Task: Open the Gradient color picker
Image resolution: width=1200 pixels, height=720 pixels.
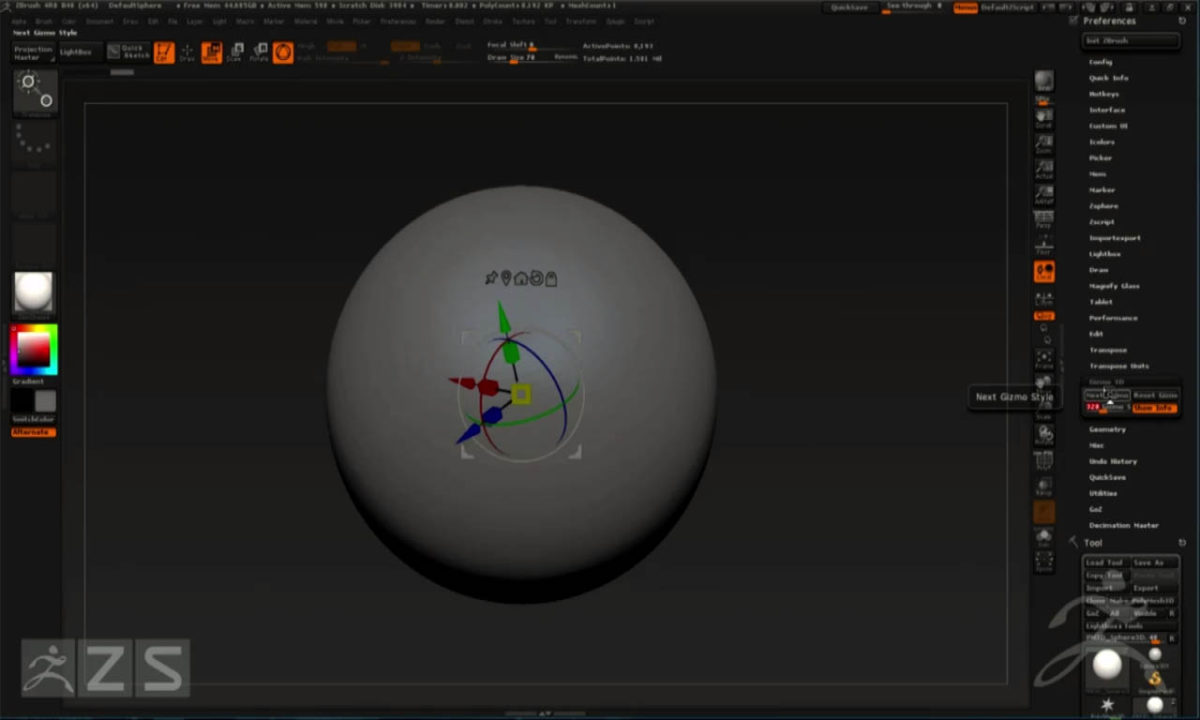Action: [x=31, y=350]
